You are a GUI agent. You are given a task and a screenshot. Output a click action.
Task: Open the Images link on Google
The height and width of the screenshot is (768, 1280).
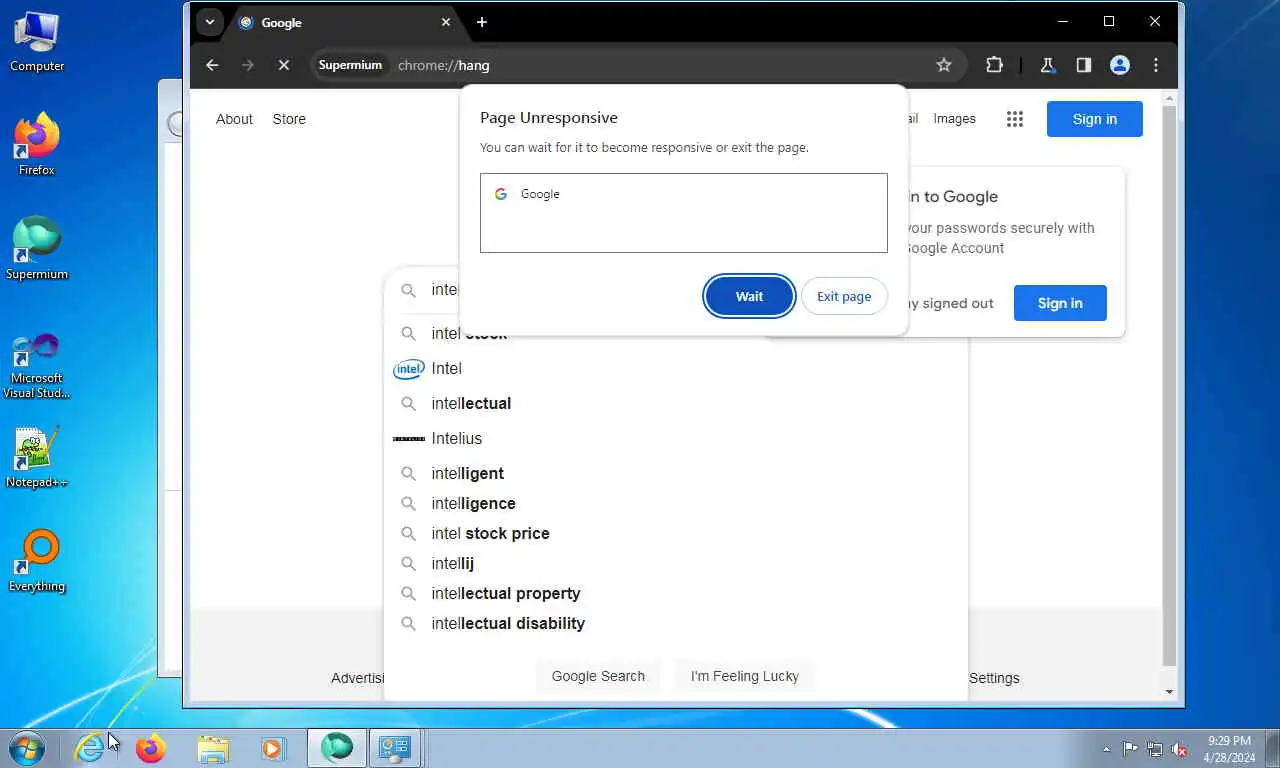click(x=954, y=119)
